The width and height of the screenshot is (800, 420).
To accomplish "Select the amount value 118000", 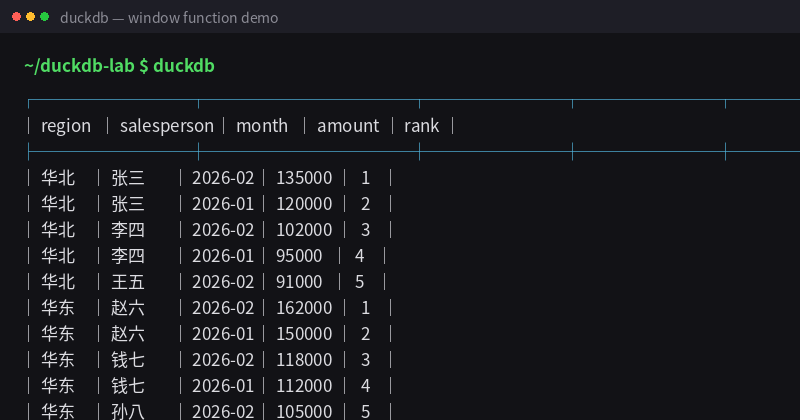I will click(304, 360).
